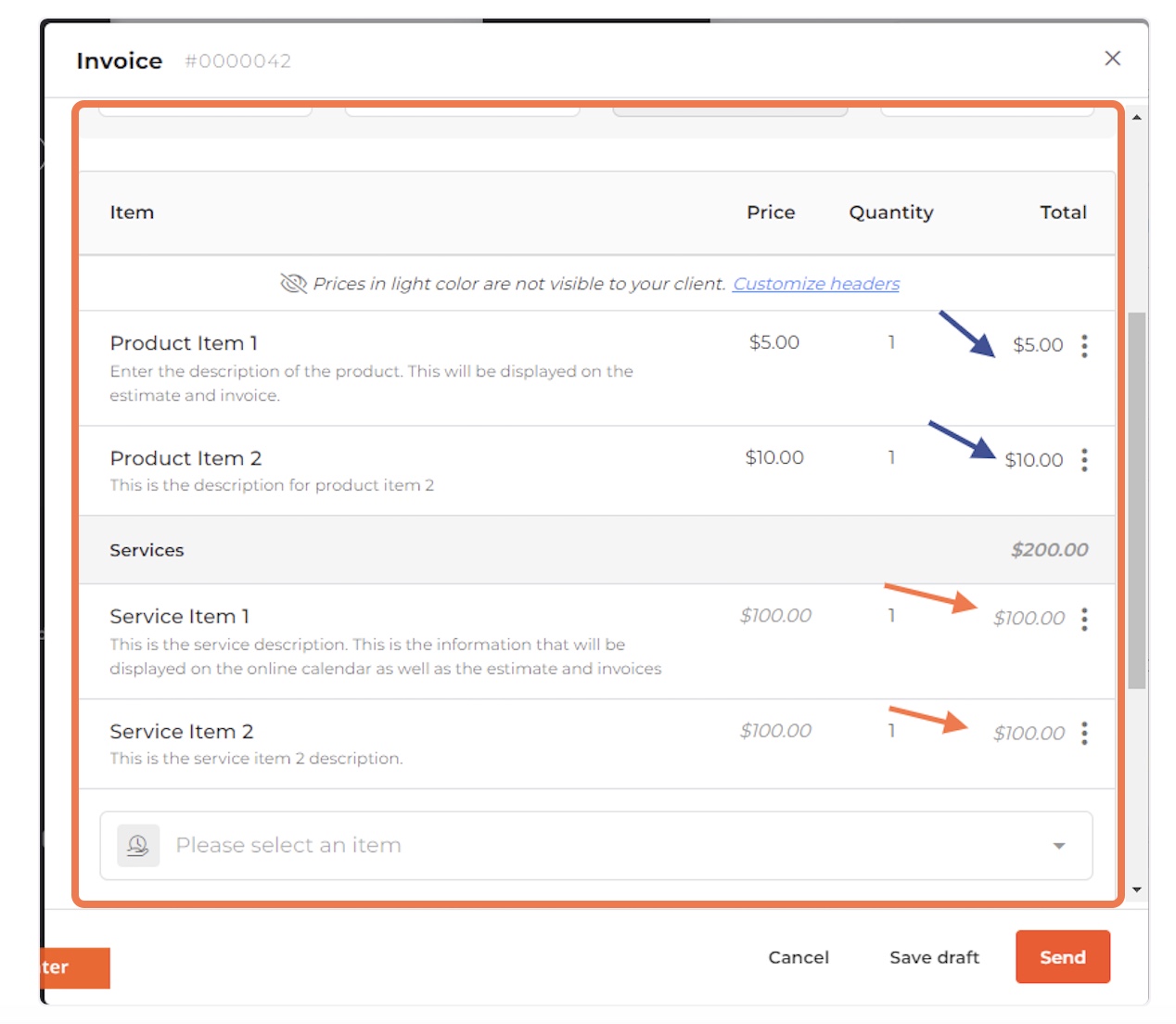Cancel the invoice
Viewport: 1176px width, 1024px height.
click(x=799, y=957)
